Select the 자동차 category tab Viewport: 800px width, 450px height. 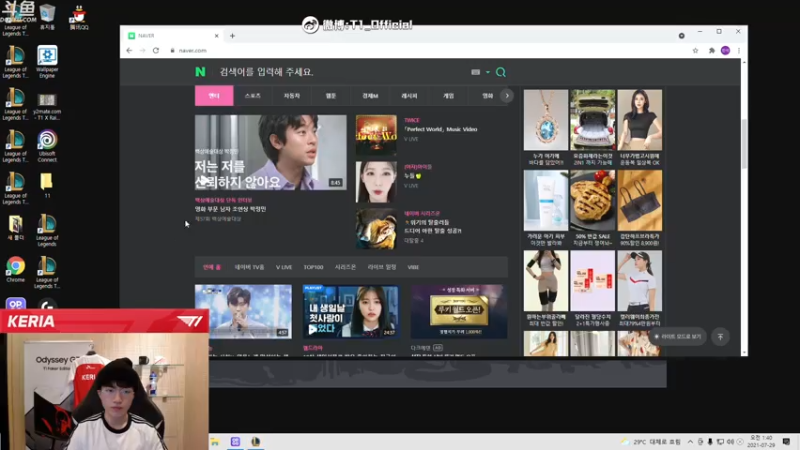(x=292, y=95)
